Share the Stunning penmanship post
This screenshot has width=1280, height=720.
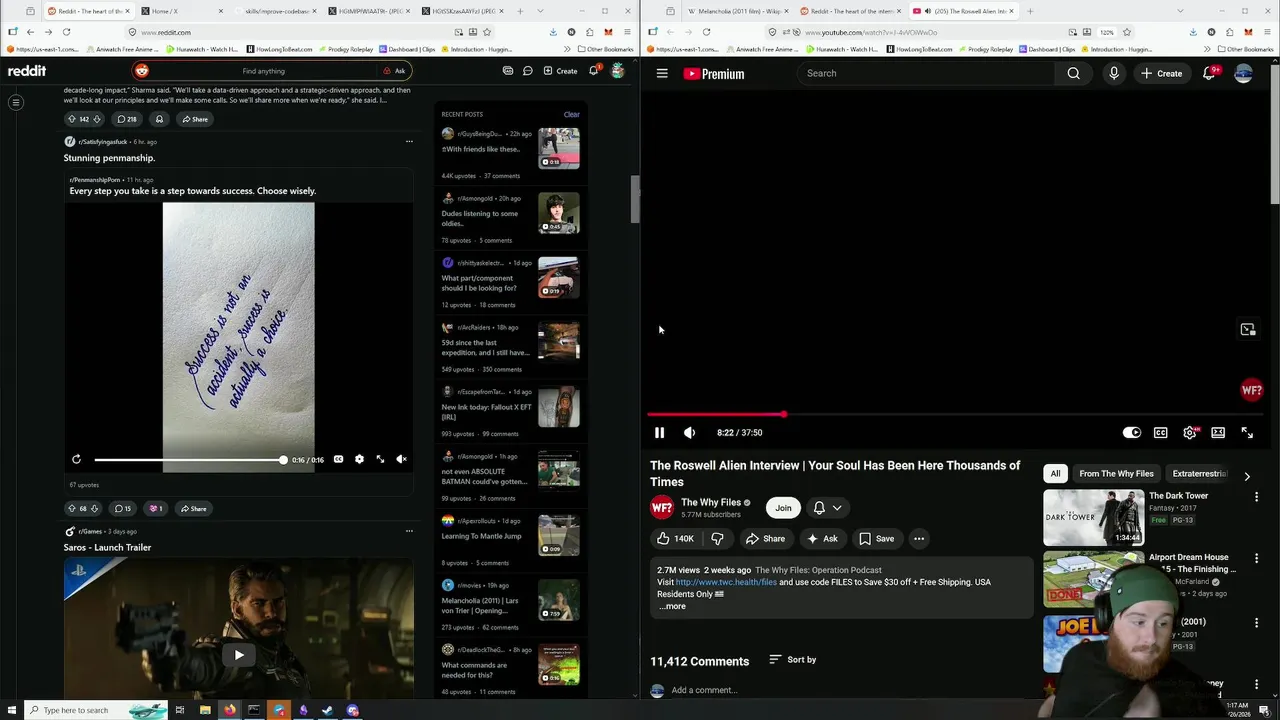(x=194, y=509)
